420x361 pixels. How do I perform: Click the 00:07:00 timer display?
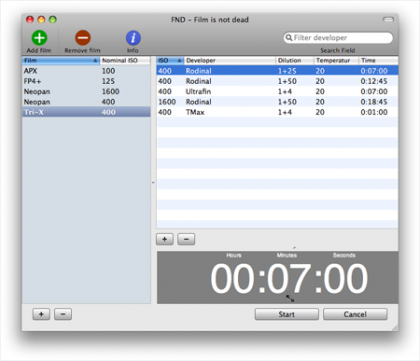point(289,278)
